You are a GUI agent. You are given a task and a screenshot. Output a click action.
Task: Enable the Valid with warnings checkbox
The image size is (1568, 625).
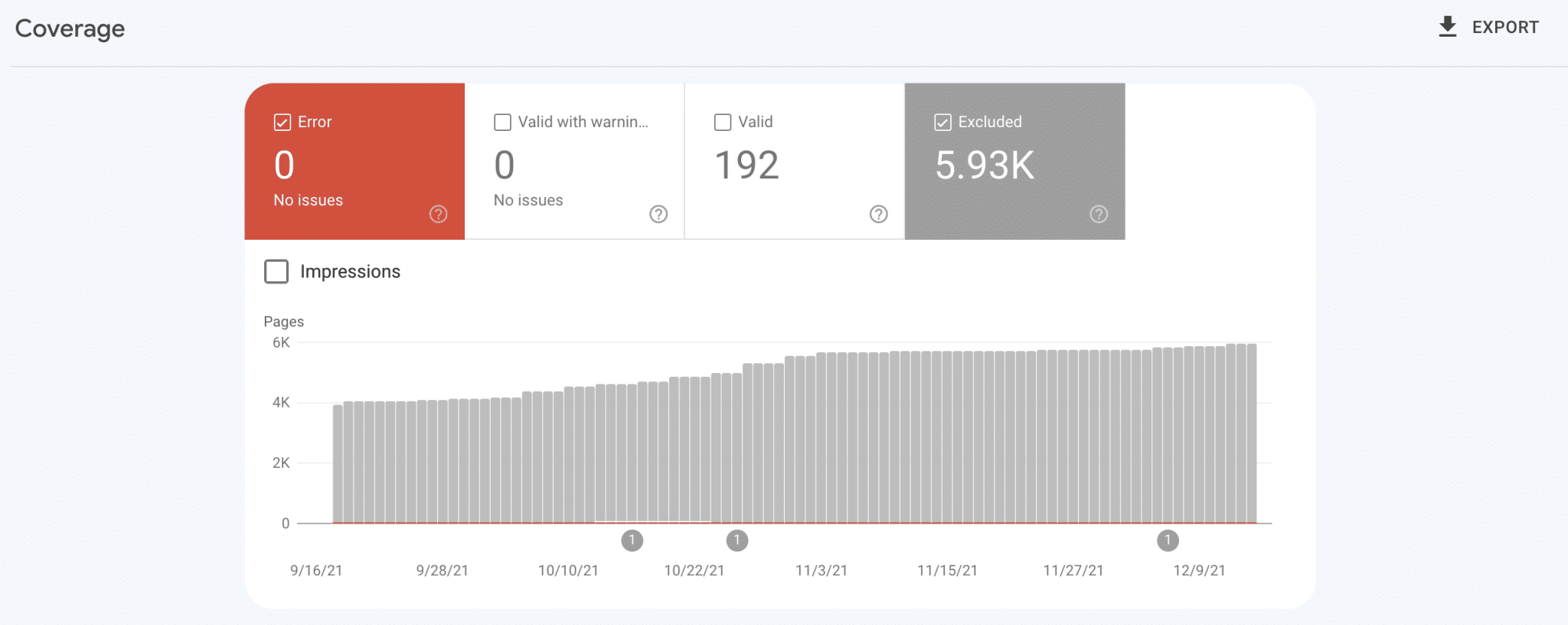pos(502,123)
